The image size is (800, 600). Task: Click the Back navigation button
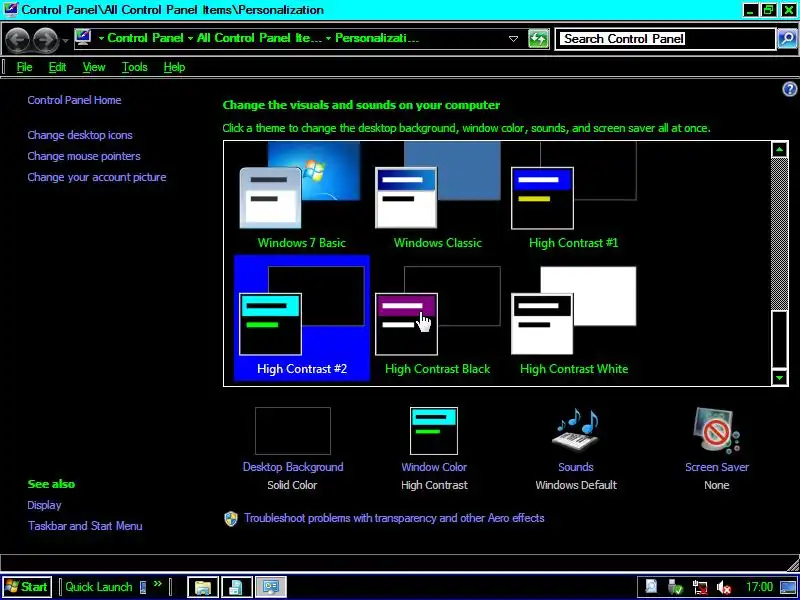coord(17,39)
